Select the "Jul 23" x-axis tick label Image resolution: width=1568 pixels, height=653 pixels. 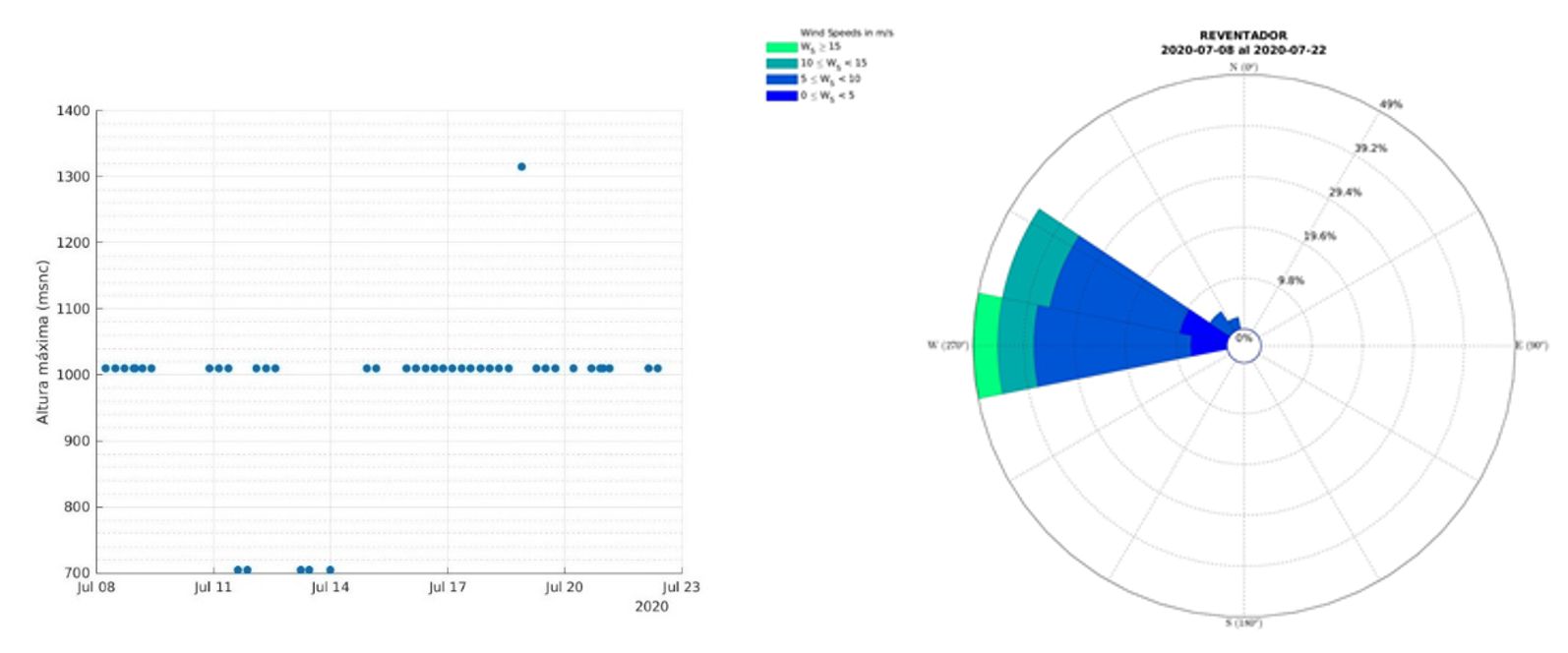point(681,588)
